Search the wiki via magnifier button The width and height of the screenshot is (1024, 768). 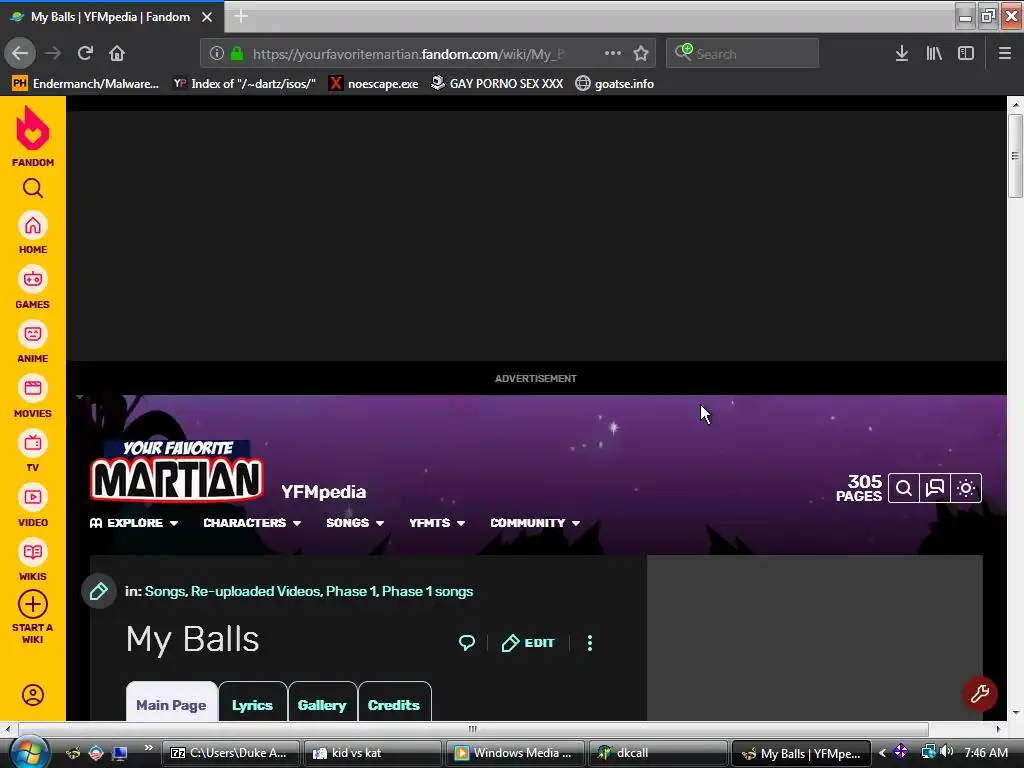(x=904, y=488)
